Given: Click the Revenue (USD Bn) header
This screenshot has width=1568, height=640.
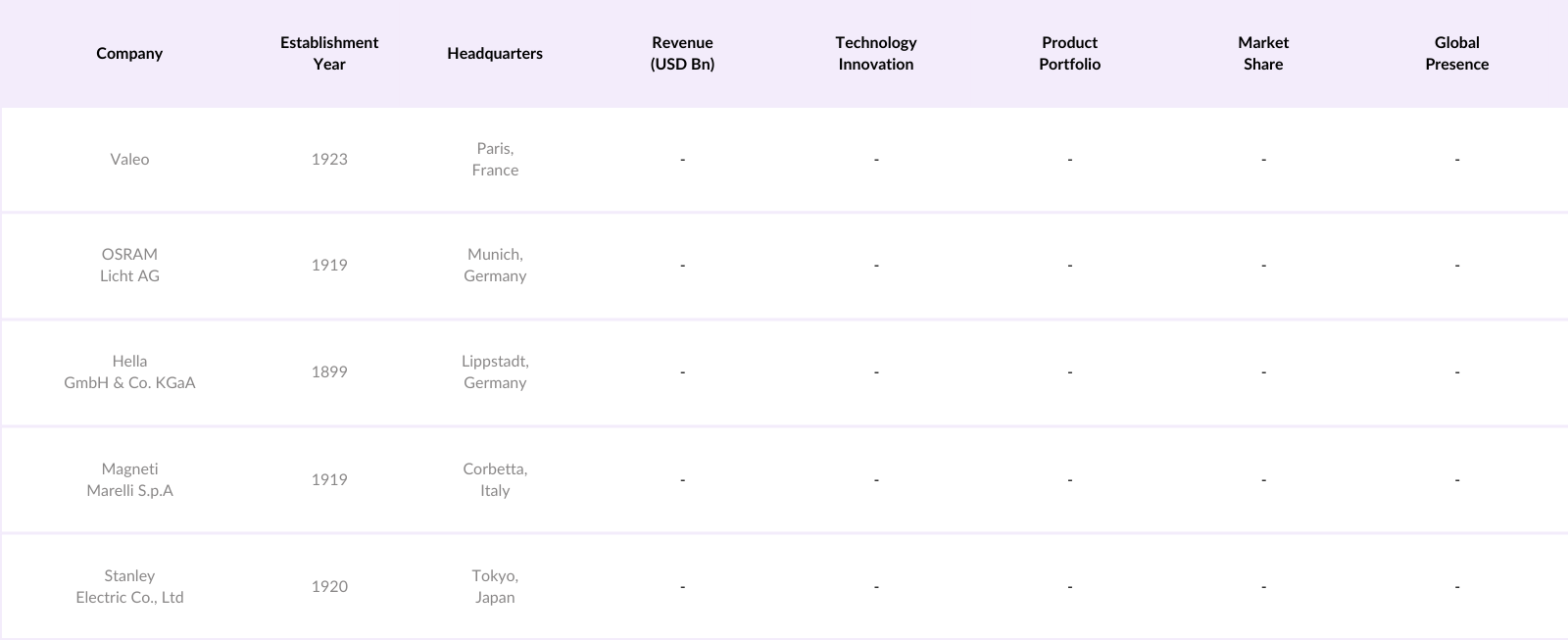Looking at the screenshot, I should 682,53.
